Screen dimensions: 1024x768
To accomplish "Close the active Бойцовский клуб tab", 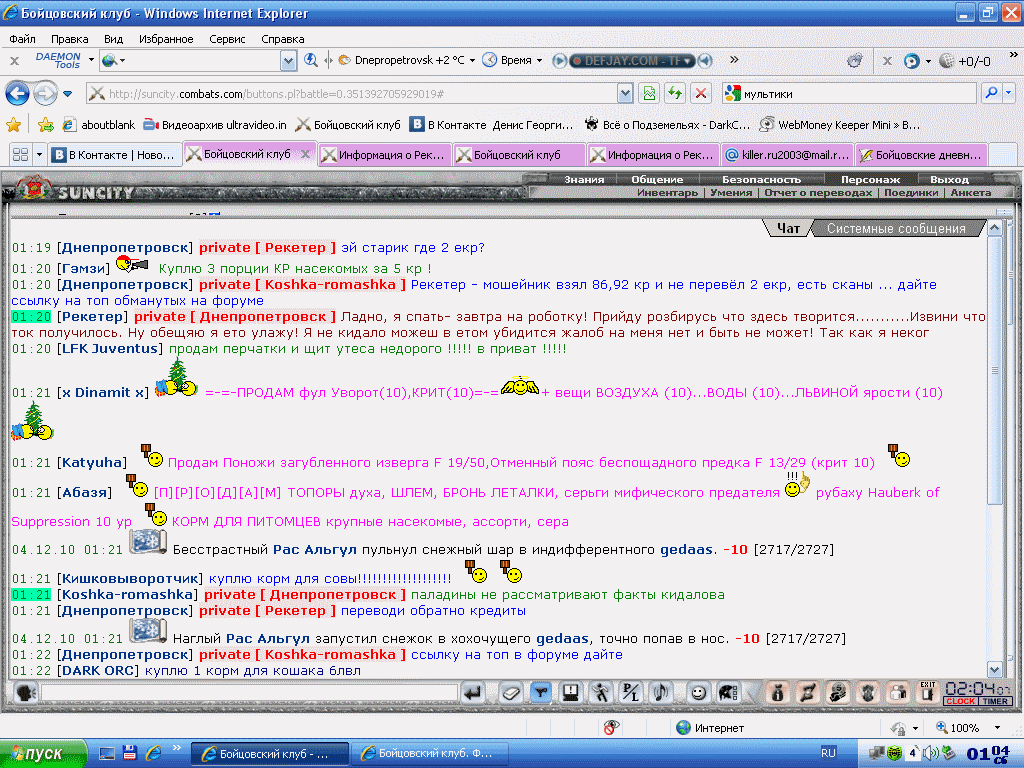I will point(304,154).
